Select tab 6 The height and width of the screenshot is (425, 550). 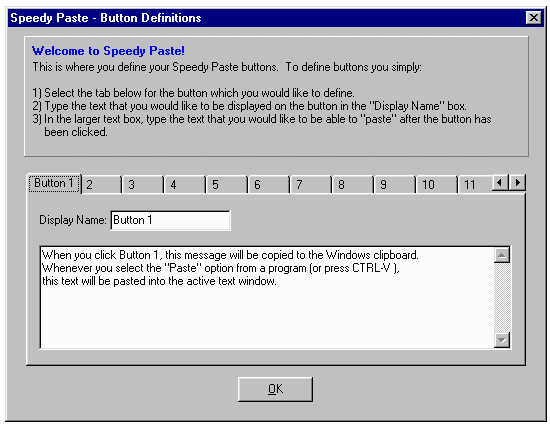point(270,185)
